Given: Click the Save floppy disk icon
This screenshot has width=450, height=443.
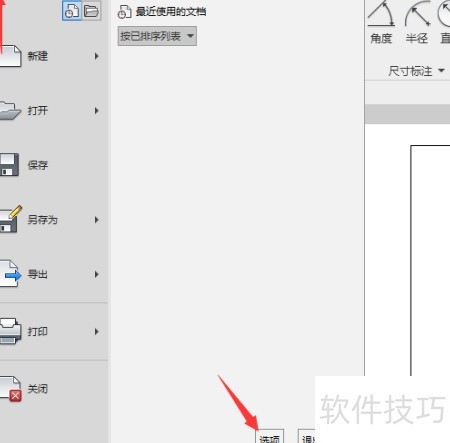Looking at the screenshot, I should pyautogui.click(x=9, y=165).
